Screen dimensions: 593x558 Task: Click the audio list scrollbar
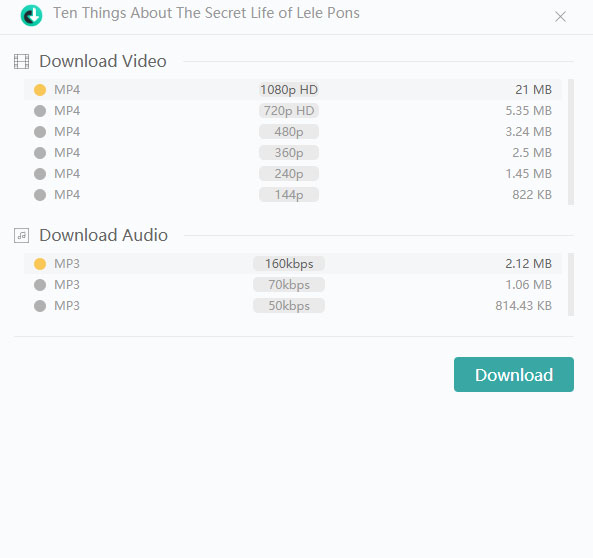coord(571,284)
